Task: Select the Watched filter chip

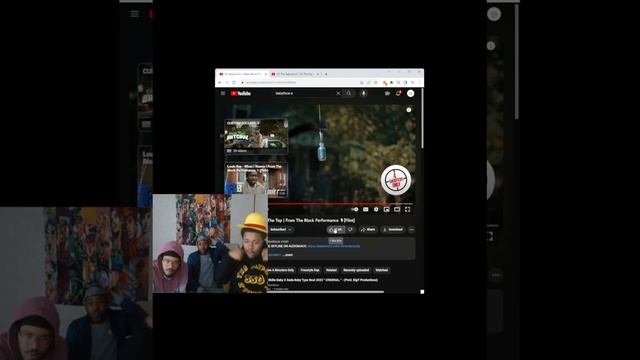Action: (x=382, y=270)
